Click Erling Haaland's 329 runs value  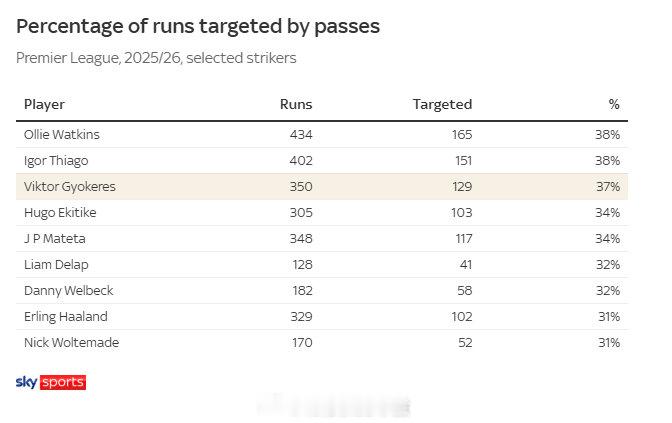click(x=300, y=316)
